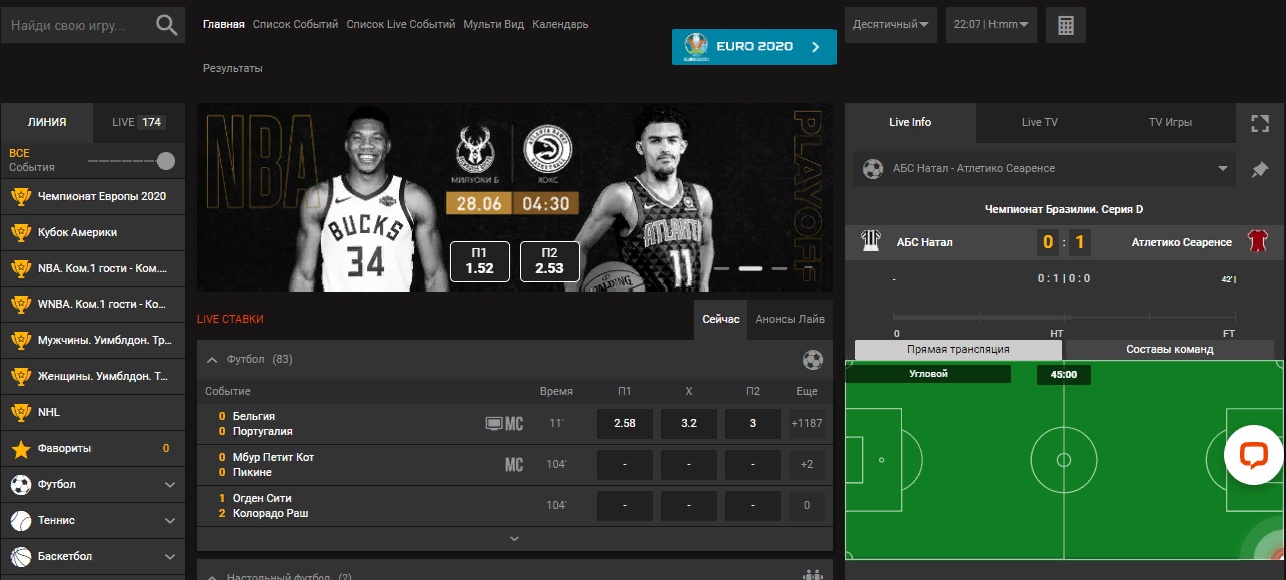Click basketball icon in sidebar

21,556
